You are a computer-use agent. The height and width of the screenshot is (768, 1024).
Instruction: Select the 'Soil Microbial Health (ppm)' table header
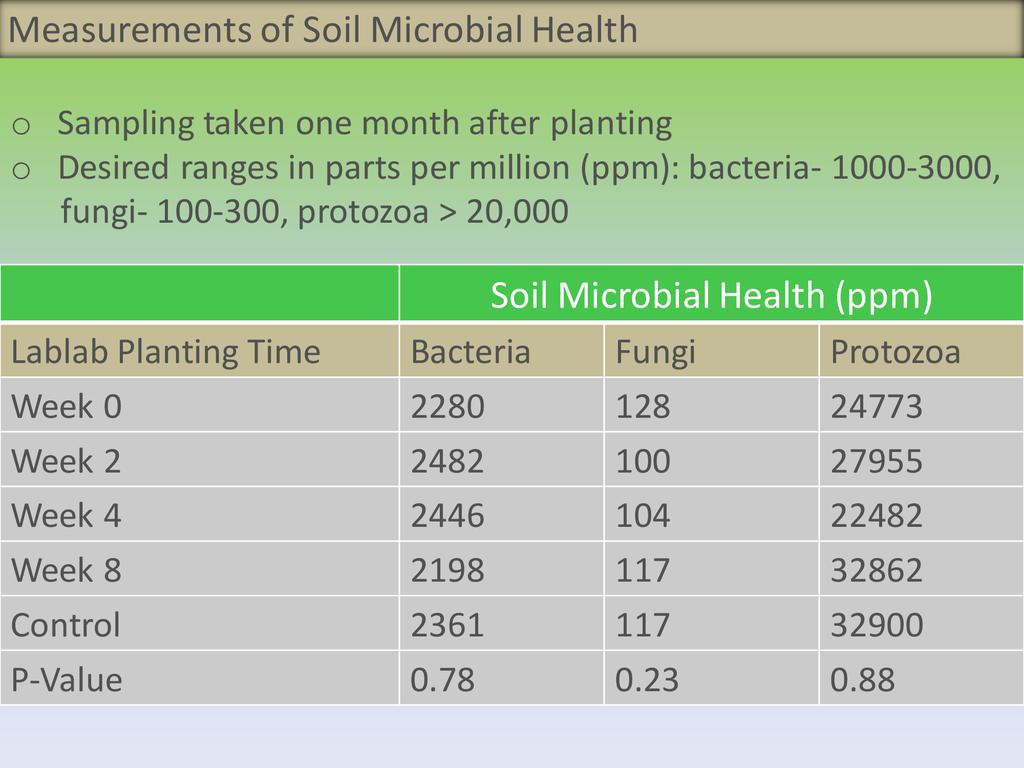711,296
